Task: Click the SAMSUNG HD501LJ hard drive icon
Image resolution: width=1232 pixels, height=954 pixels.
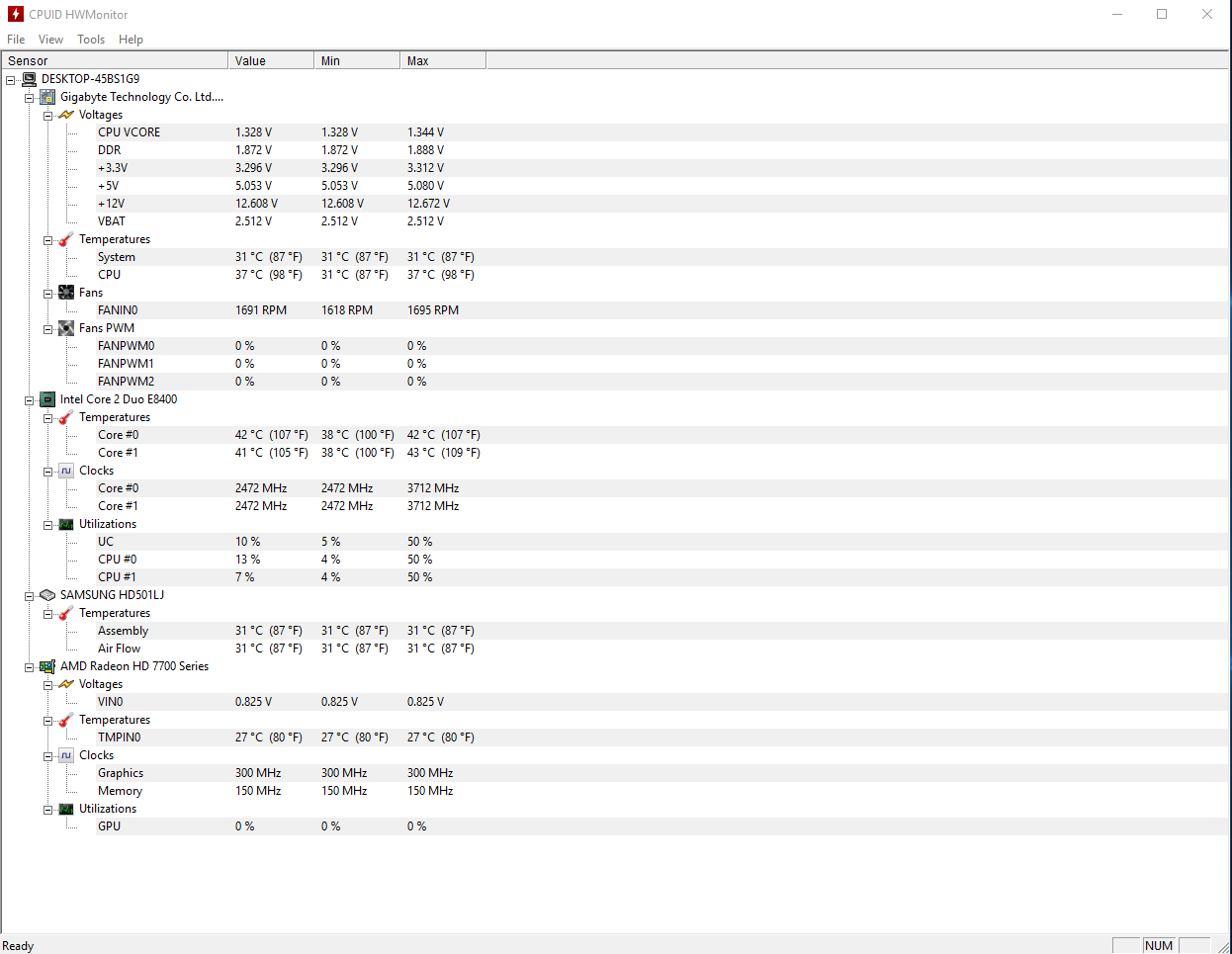Action: point(47,595)
